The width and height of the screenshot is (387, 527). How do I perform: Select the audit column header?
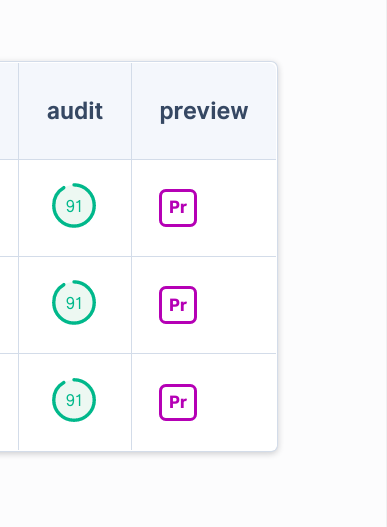pyautogui.click(x=75, y=111)
